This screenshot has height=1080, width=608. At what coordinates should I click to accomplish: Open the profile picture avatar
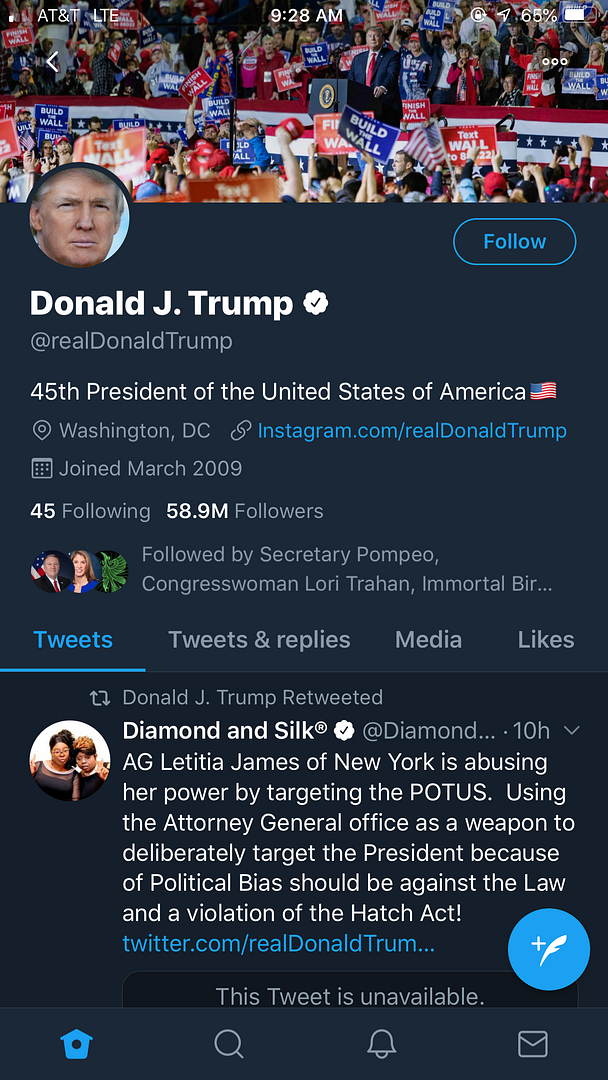[x=79, y=217]
